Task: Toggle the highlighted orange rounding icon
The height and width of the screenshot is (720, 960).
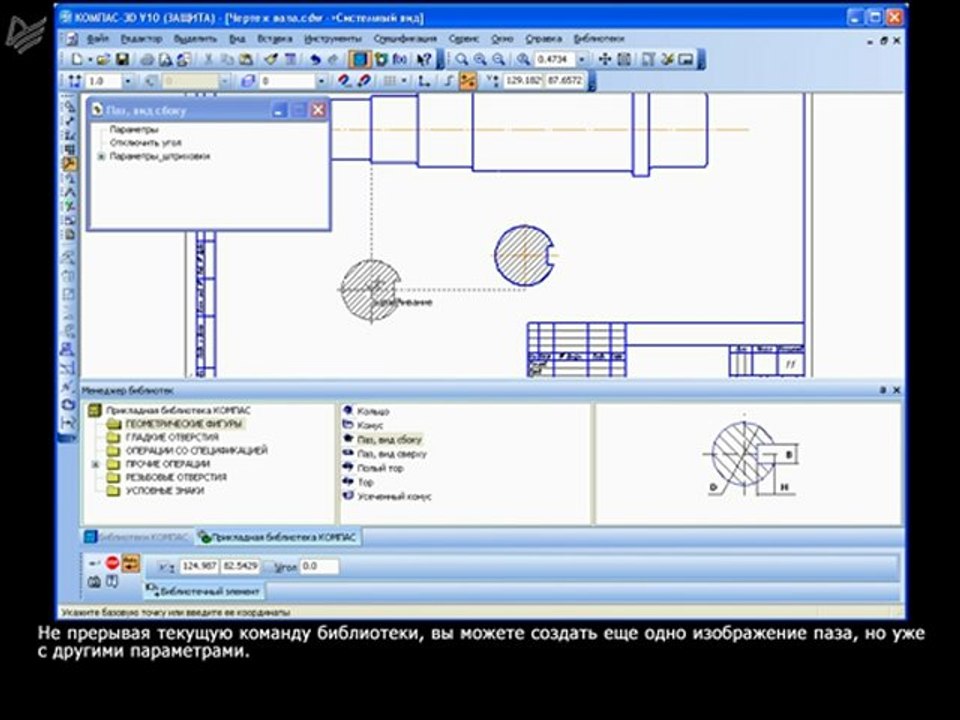Action: (468, 81)
